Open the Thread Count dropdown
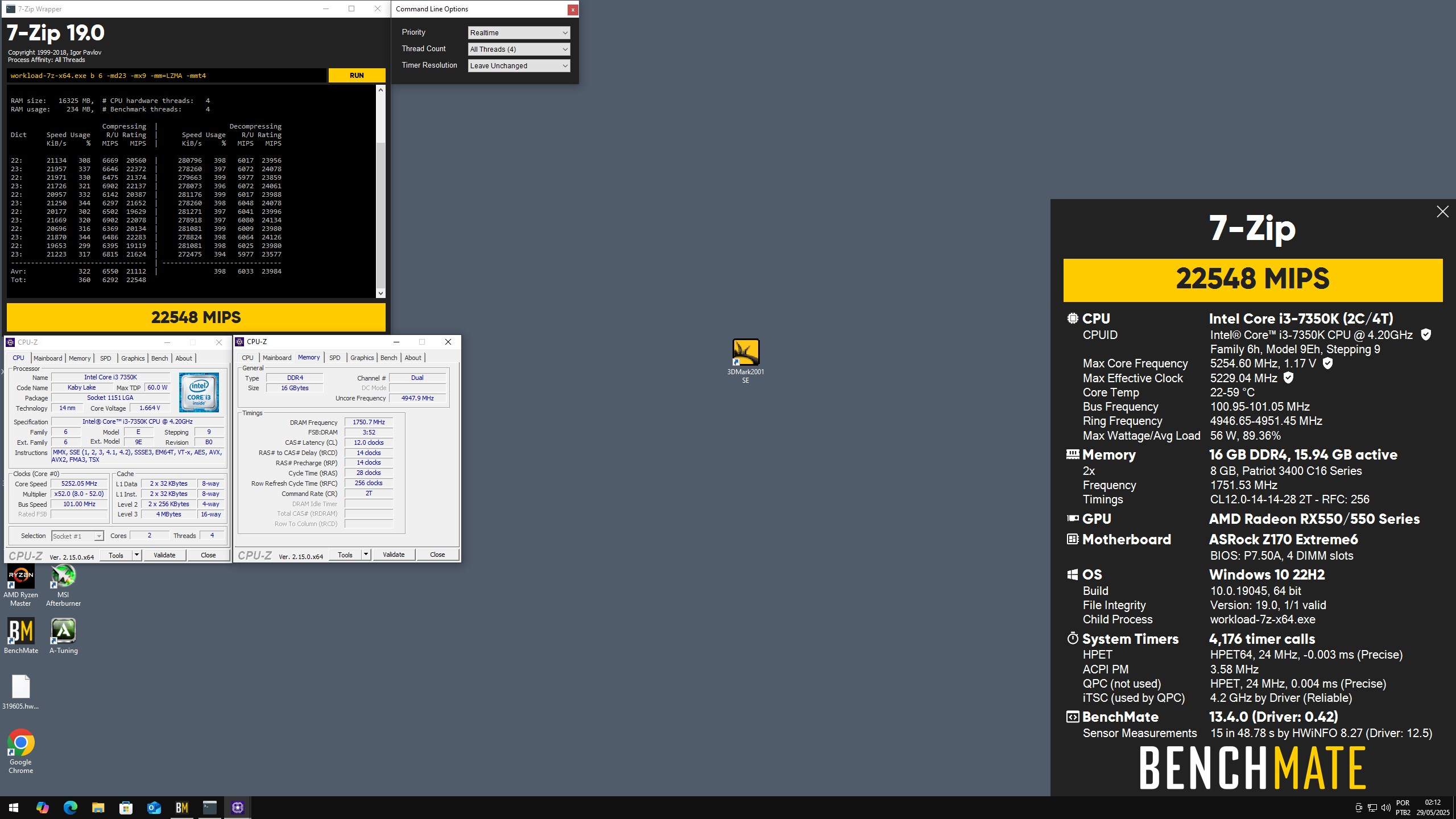The image size is (1456, 819). click(519, 49)
